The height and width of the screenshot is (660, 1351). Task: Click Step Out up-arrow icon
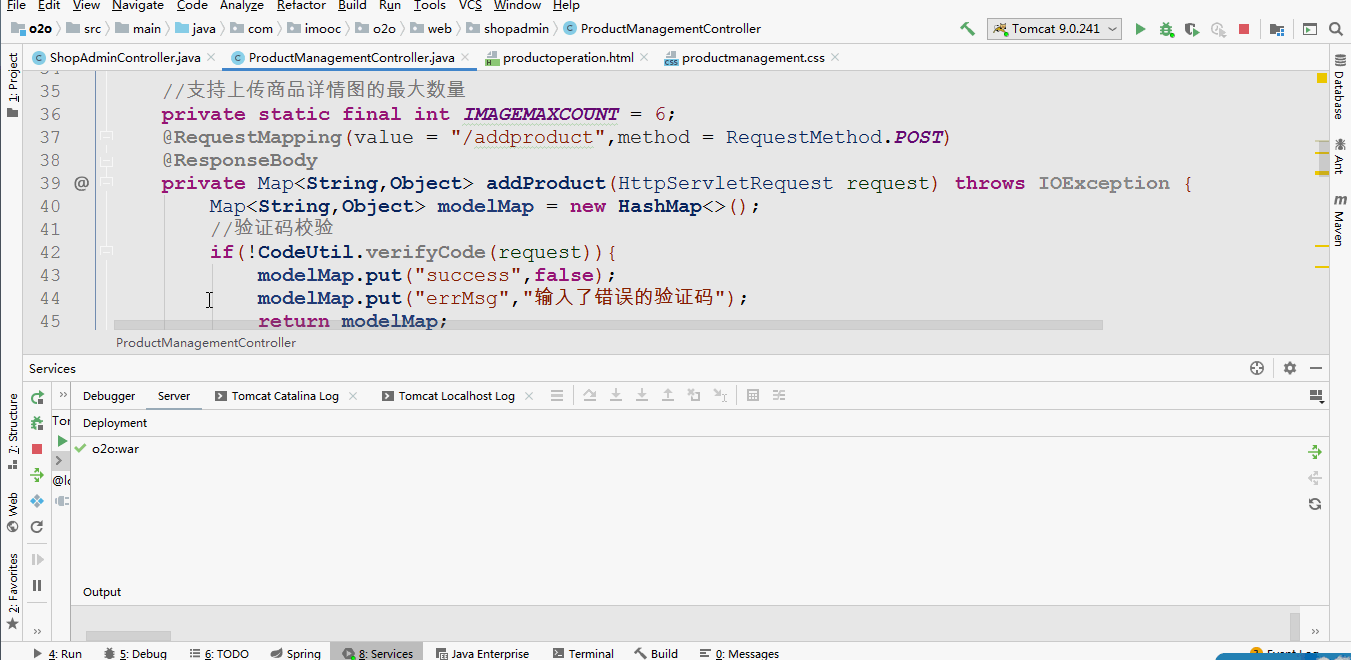(x=668, y=396)
